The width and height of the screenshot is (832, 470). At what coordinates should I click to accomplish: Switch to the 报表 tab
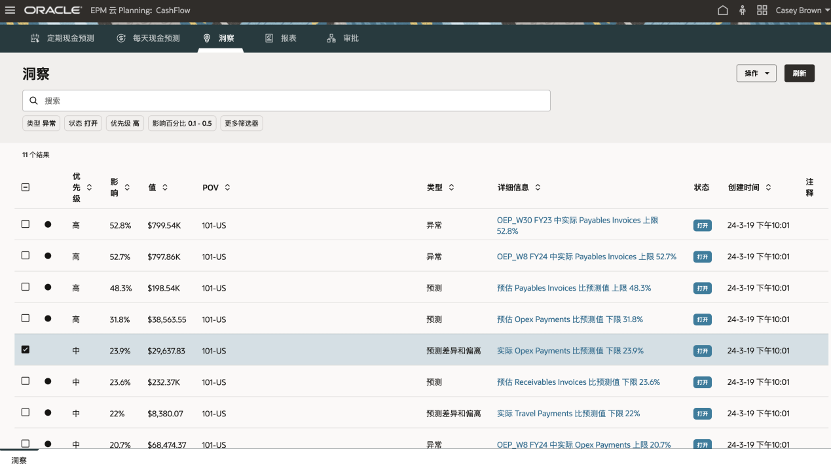(x=281, y=38)
